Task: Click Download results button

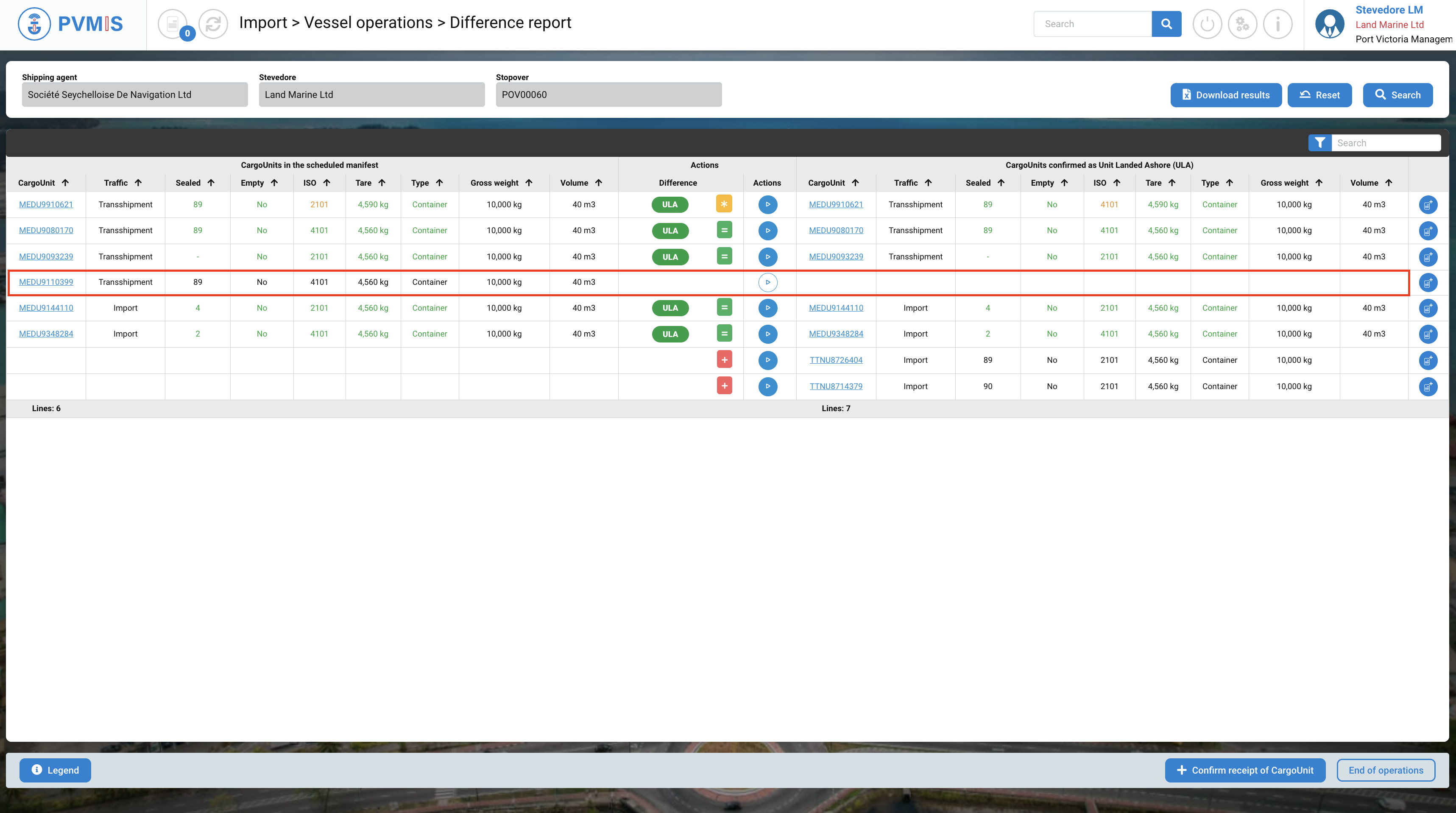Action: point(1225,95)
